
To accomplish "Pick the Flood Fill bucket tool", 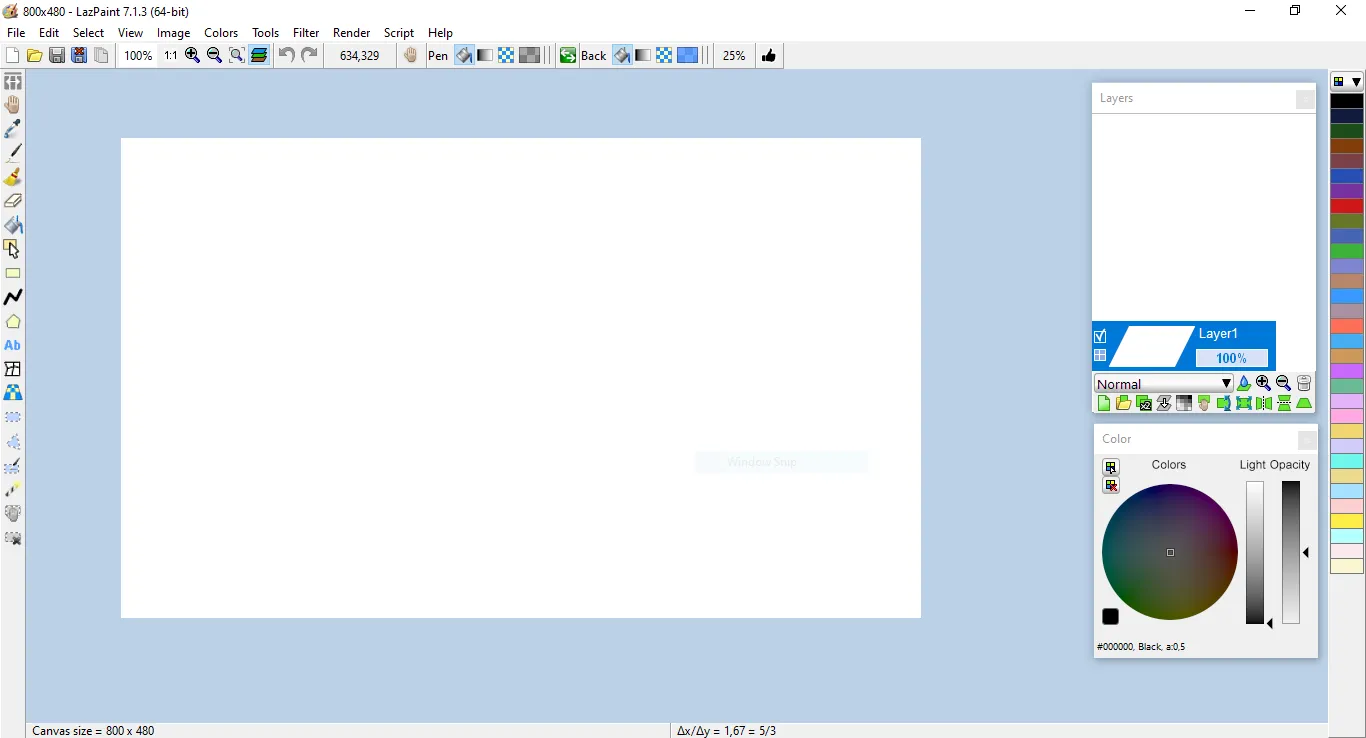I will tap(13, 225).
